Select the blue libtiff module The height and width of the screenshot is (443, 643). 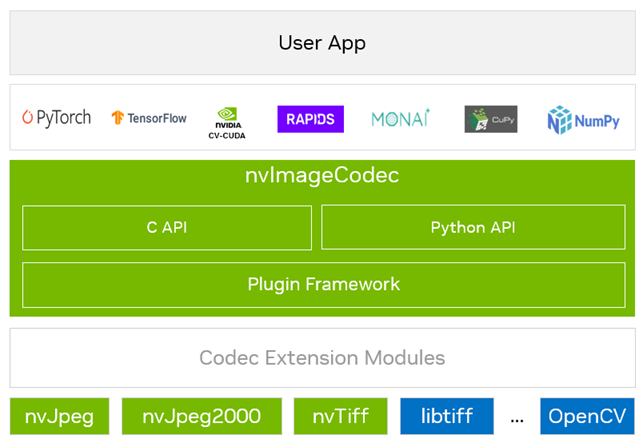click(x=447, y=416)
